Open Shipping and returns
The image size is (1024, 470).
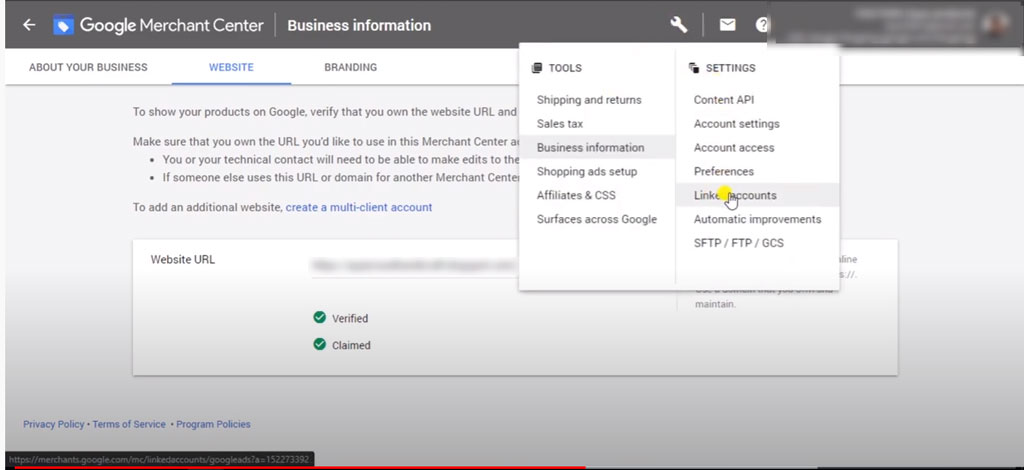[x=589, y=100]
